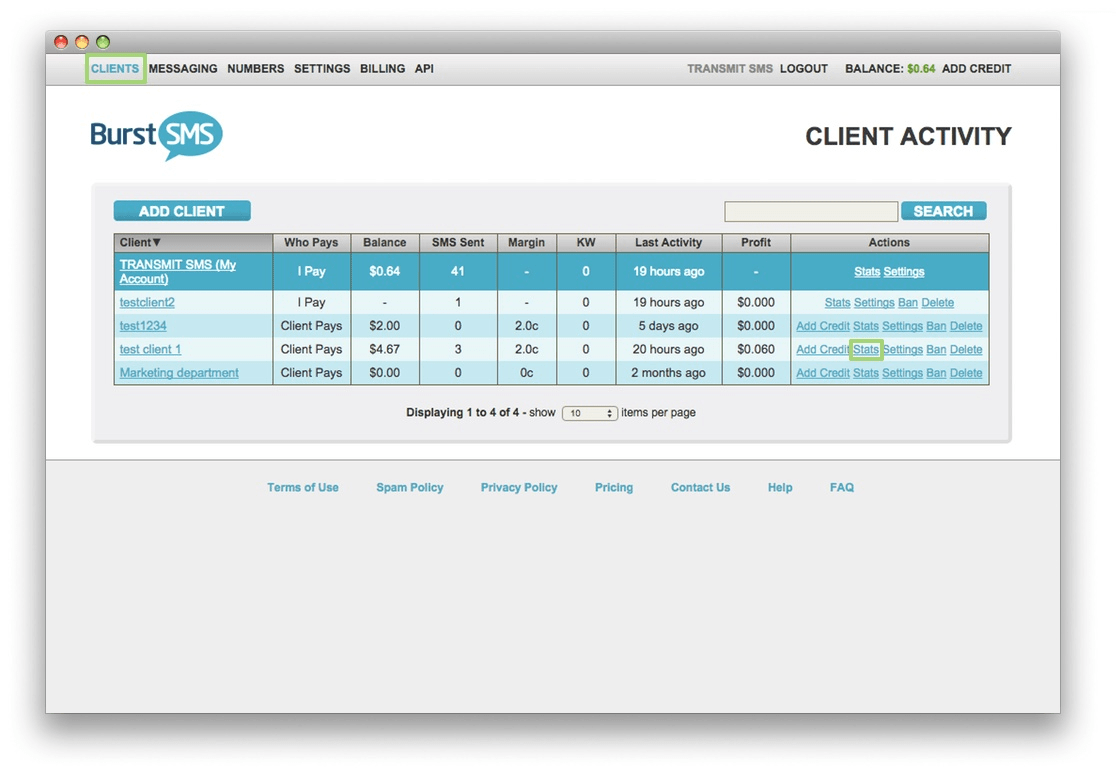Sort by the Client column header arrow
Image resolution: width=1116 pixels, height=776 pixels.
point(157,242)
